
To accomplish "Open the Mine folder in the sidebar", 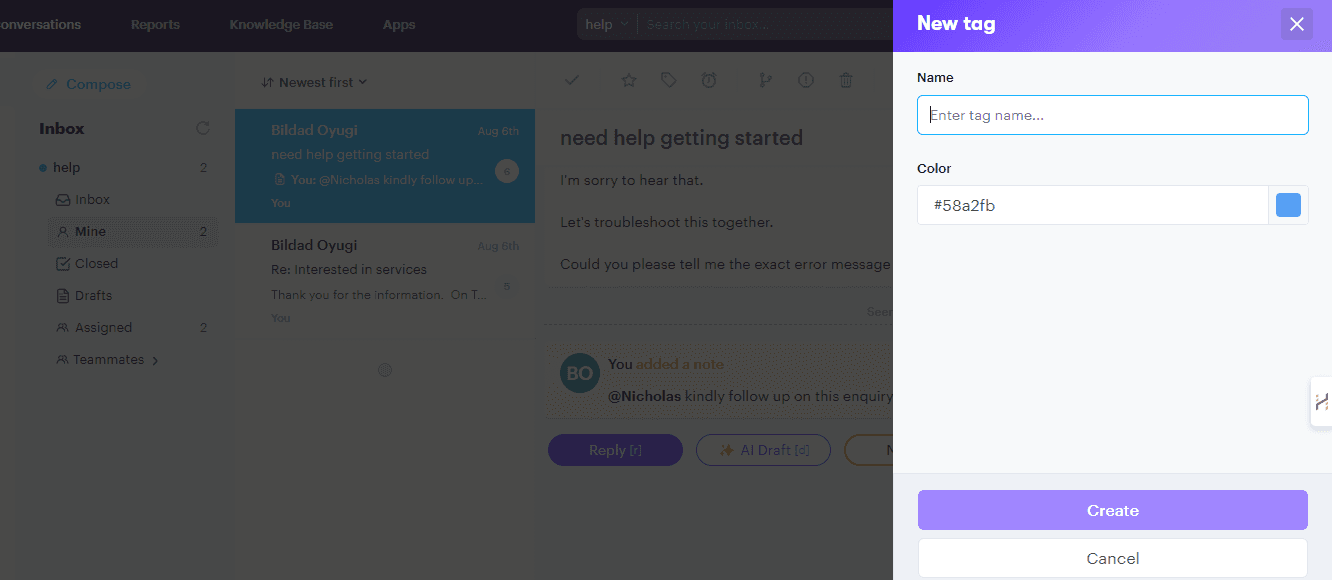I will point(91,231).
